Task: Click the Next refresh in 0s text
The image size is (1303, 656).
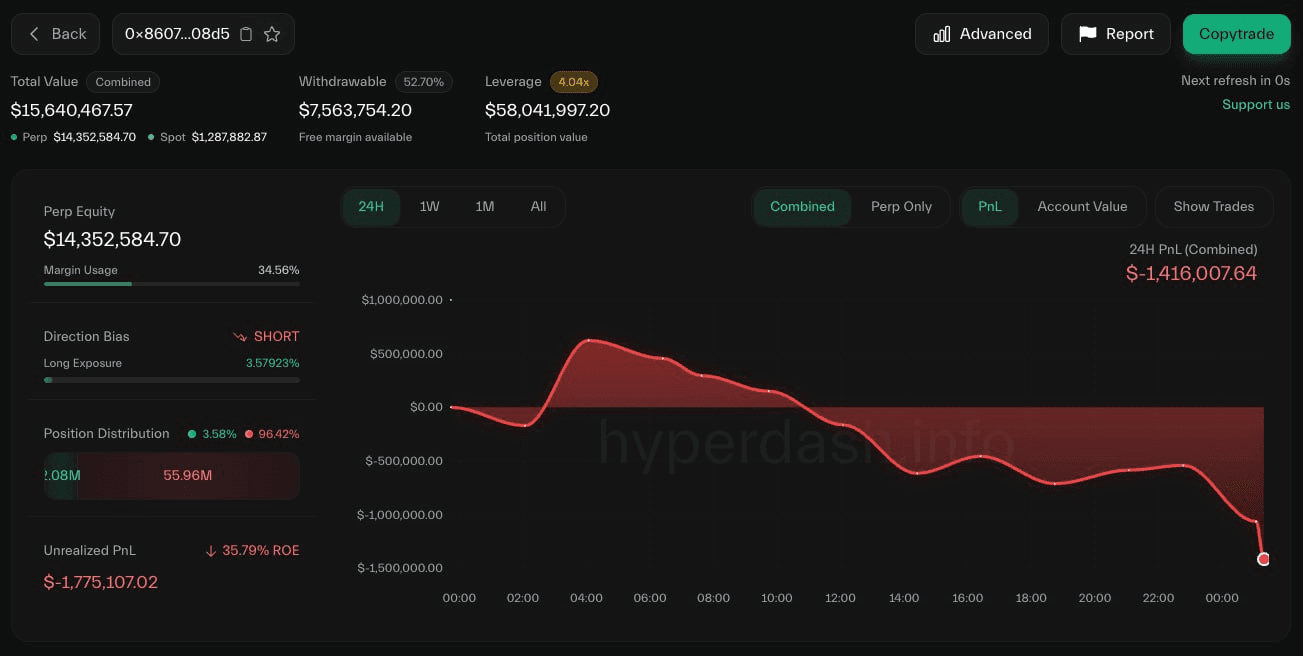Action: coord(1235,80)
